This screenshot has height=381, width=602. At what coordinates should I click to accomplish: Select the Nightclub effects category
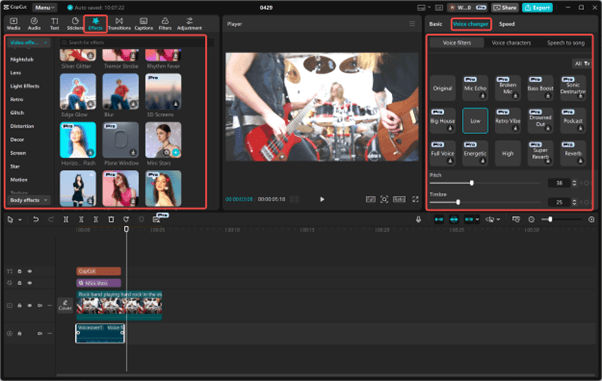coord(22,60)
